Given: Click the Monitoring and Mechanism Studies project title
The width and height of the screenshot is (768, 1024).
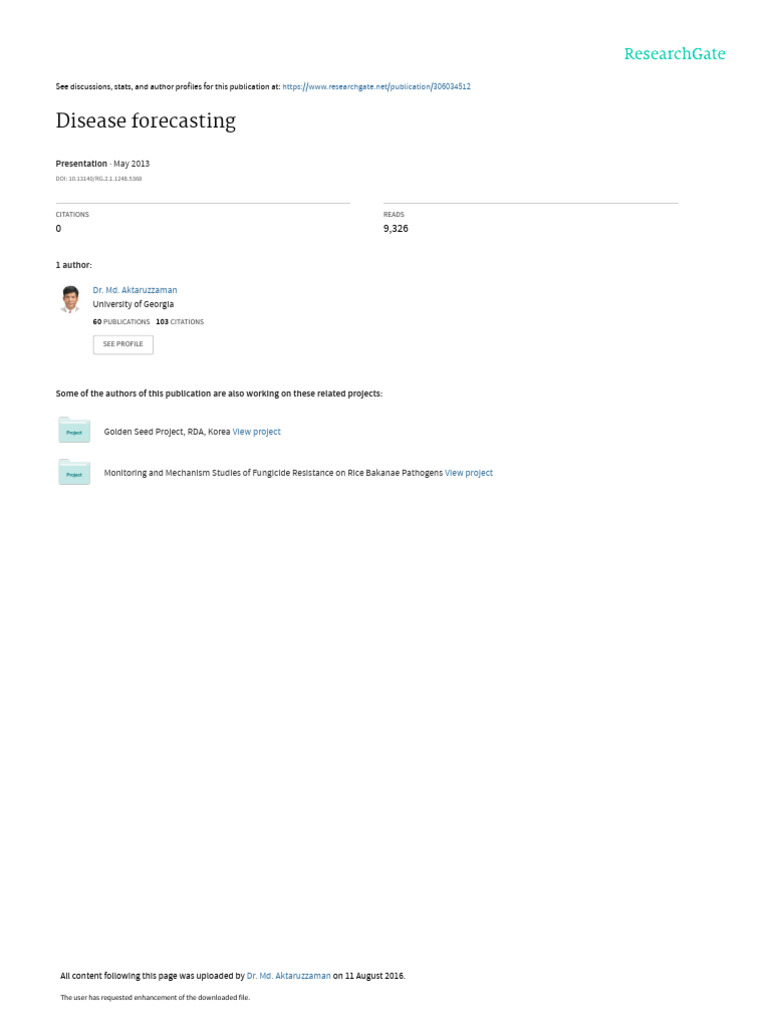Looking at the screenshot, I should [273, 473].
